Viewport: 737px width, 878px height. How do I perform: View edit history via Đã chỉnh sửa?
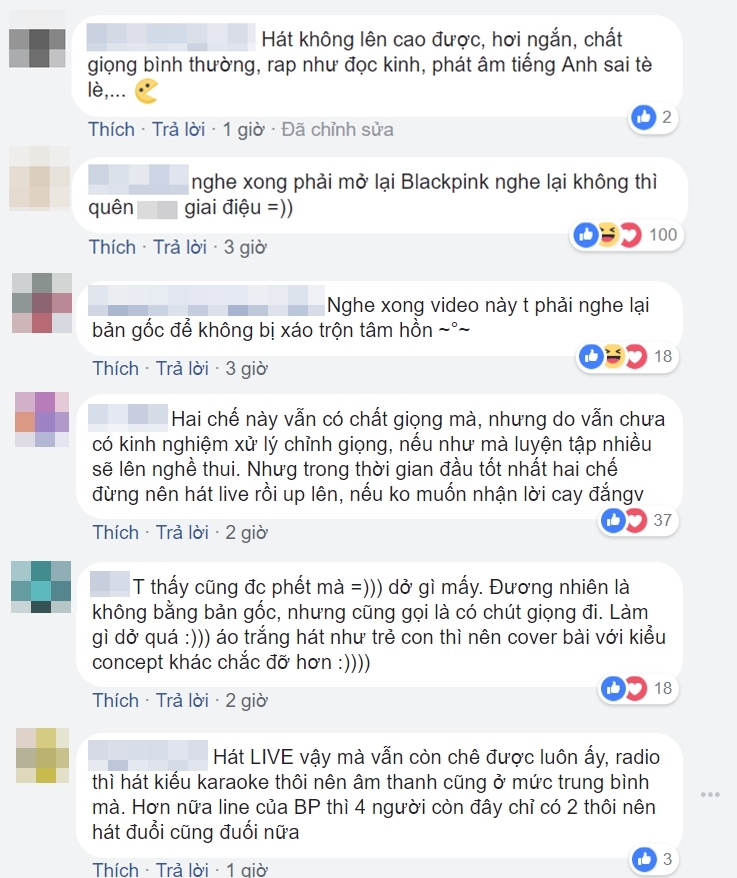coord(338,129)
